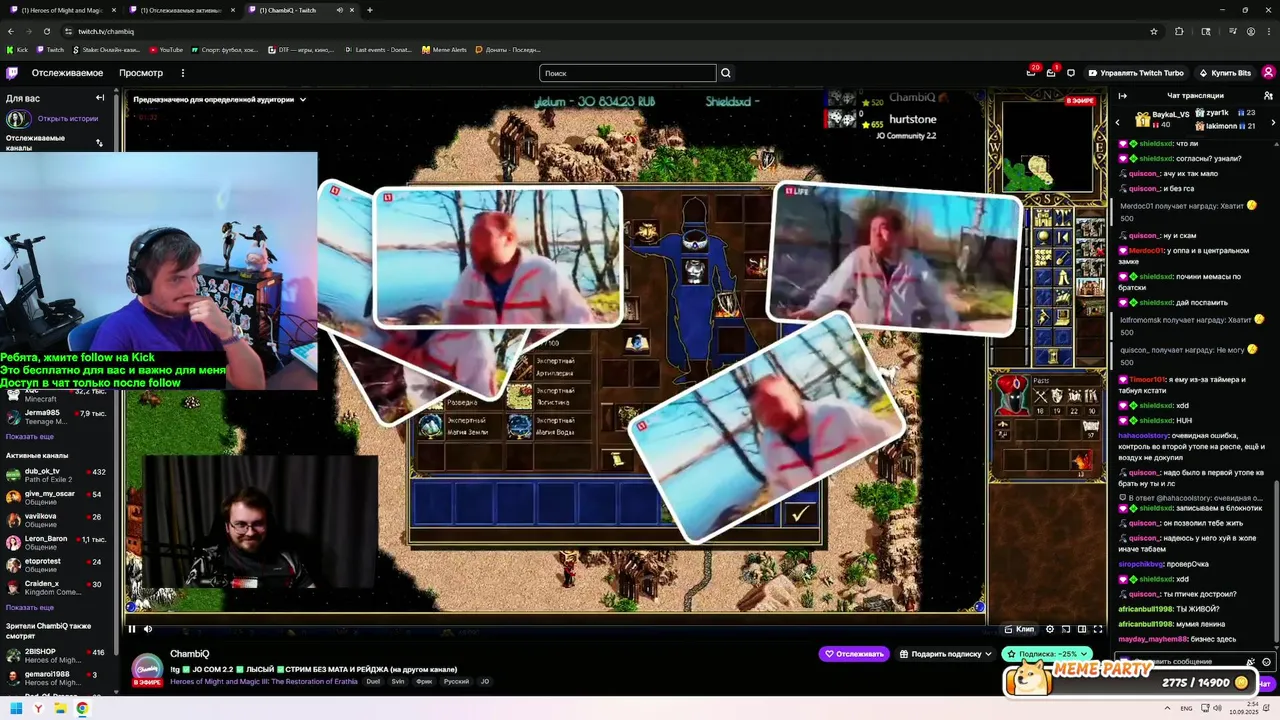Click the Управлять Twitch Turbo button
Screen dimensions: 1280x720
(1135, 73)
